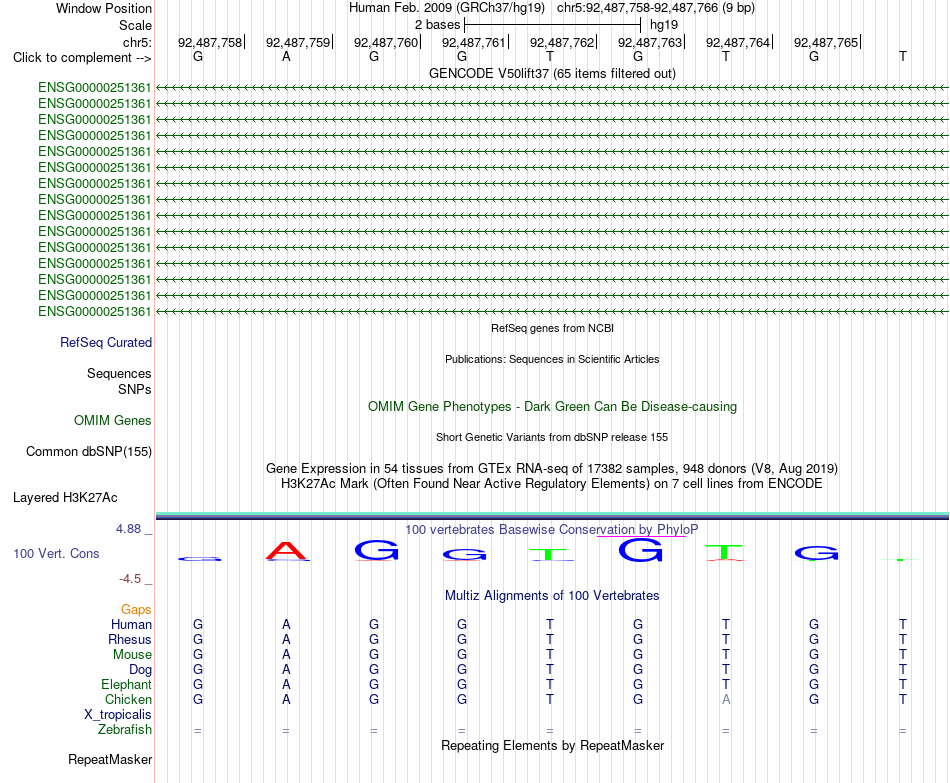Click the teal H3K27Ac signal bar
Screen dimensions: 950x783
[552, 515]
